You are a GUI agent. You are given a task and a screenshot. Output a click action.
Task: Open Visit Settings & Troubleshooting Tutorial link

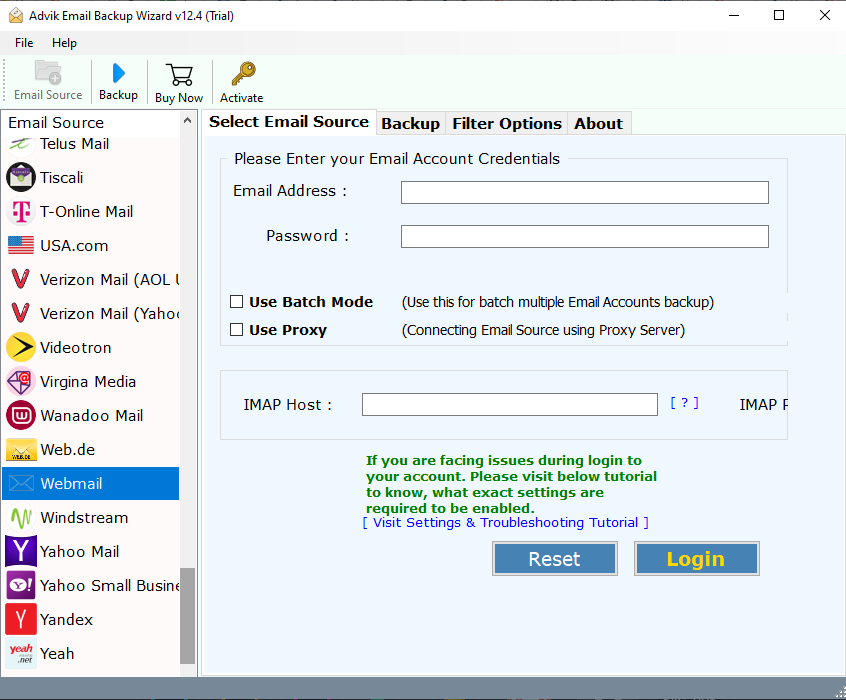(506, 522)
